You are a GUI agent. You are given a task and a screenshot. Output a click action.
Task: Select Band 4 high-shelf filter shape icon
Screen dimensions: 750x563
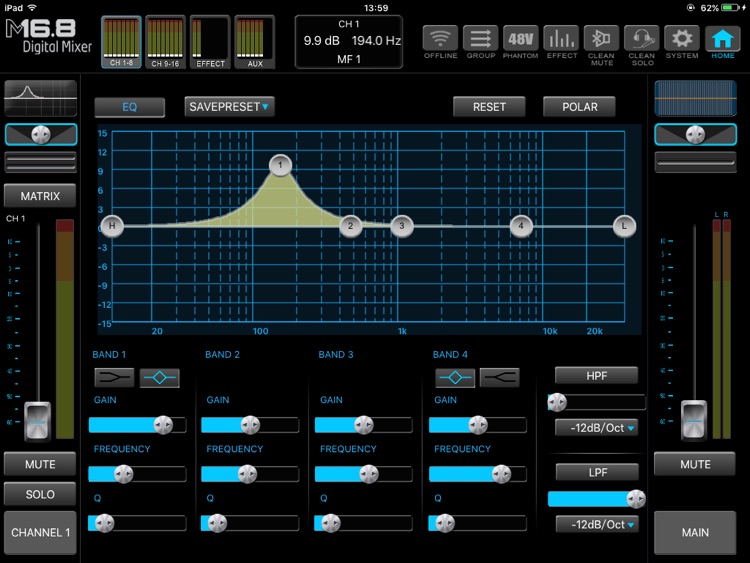tap(499, 377)
